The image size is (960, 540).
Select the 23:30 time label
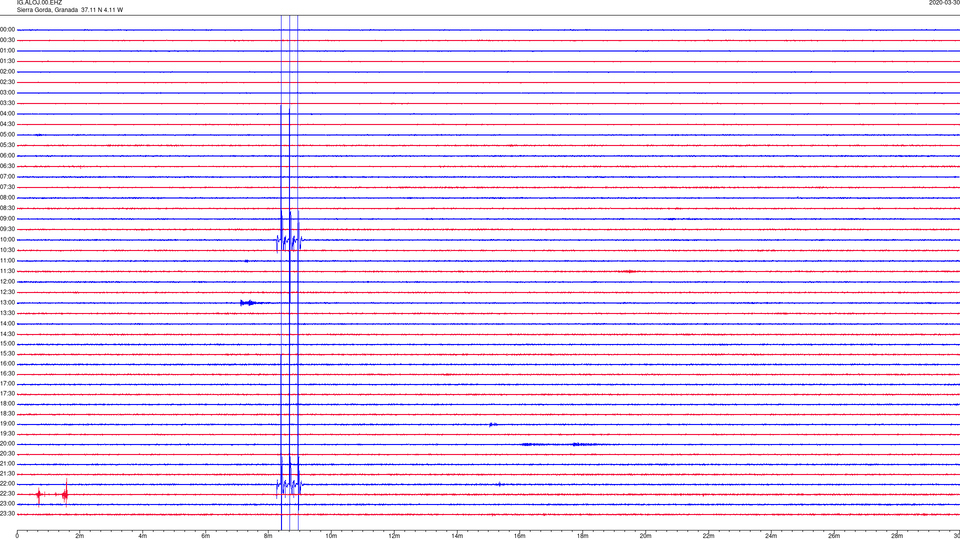click(7, 514)
